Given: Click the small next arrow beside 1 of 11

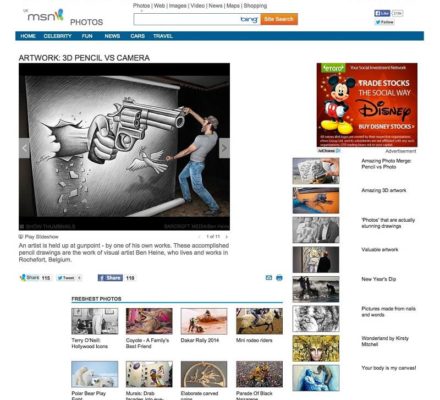Looking at the screenshot, I should 227,237.
